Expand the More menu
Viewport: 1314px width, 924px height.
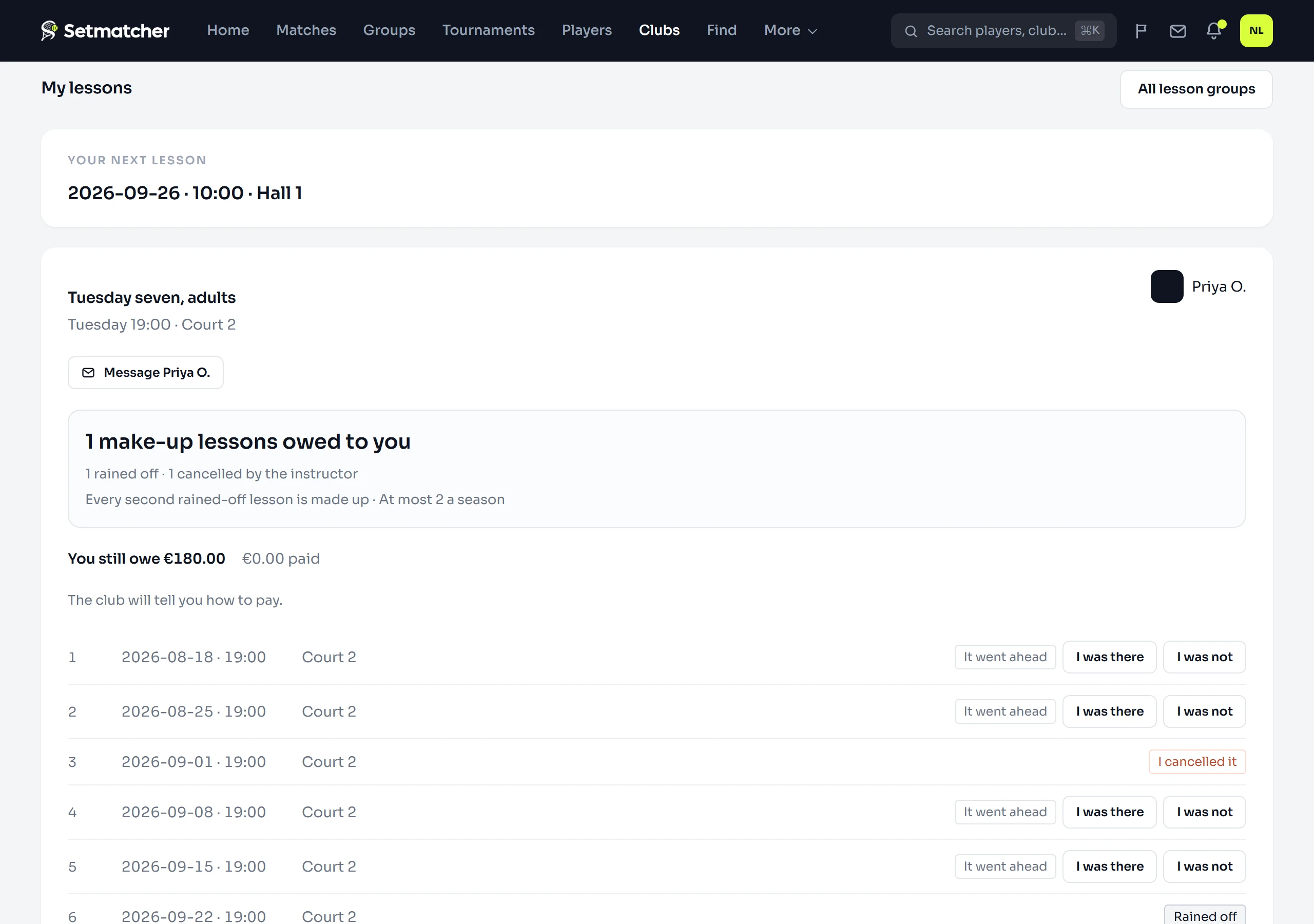[x=790, y=30]
